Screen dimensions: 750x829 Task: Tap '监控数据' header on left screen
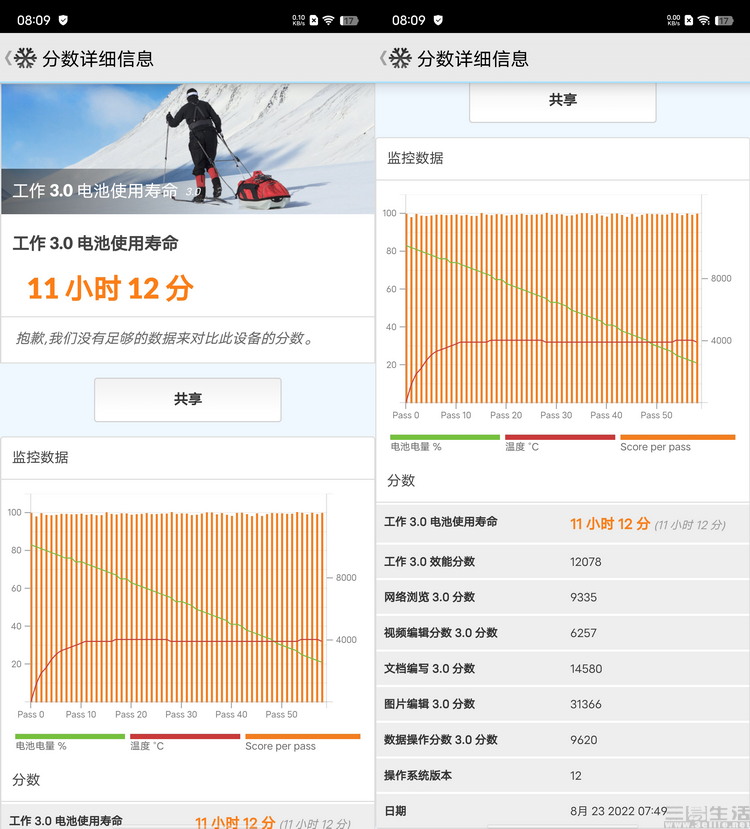point(40,457)
